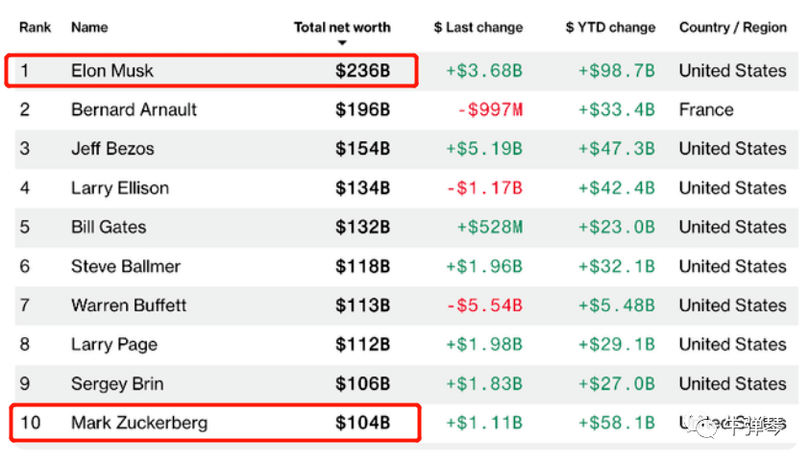
Task: Click the Country / Region header
Action: point(732,27)
